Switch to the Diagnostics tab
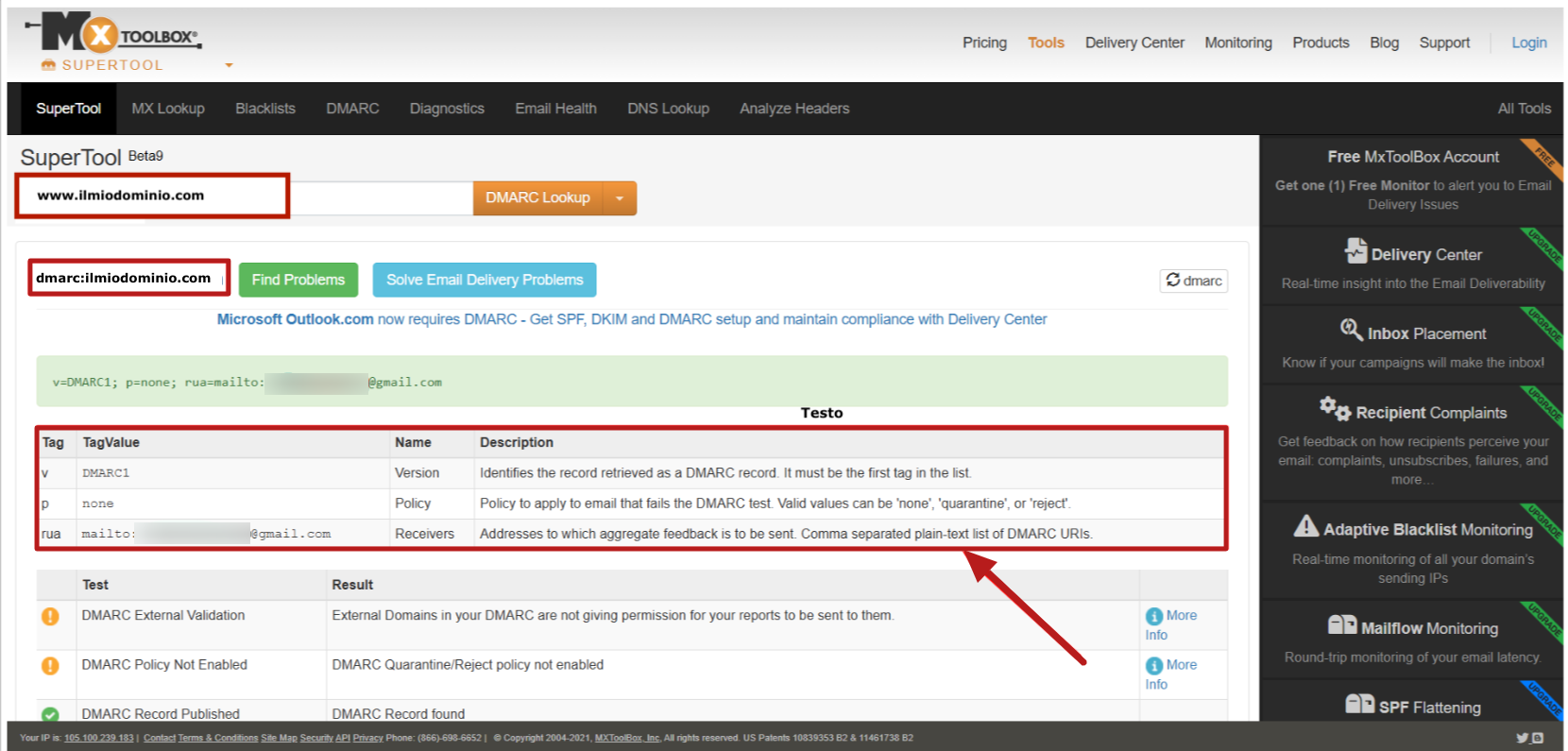1568x751 pixels. tap(447, 109)
